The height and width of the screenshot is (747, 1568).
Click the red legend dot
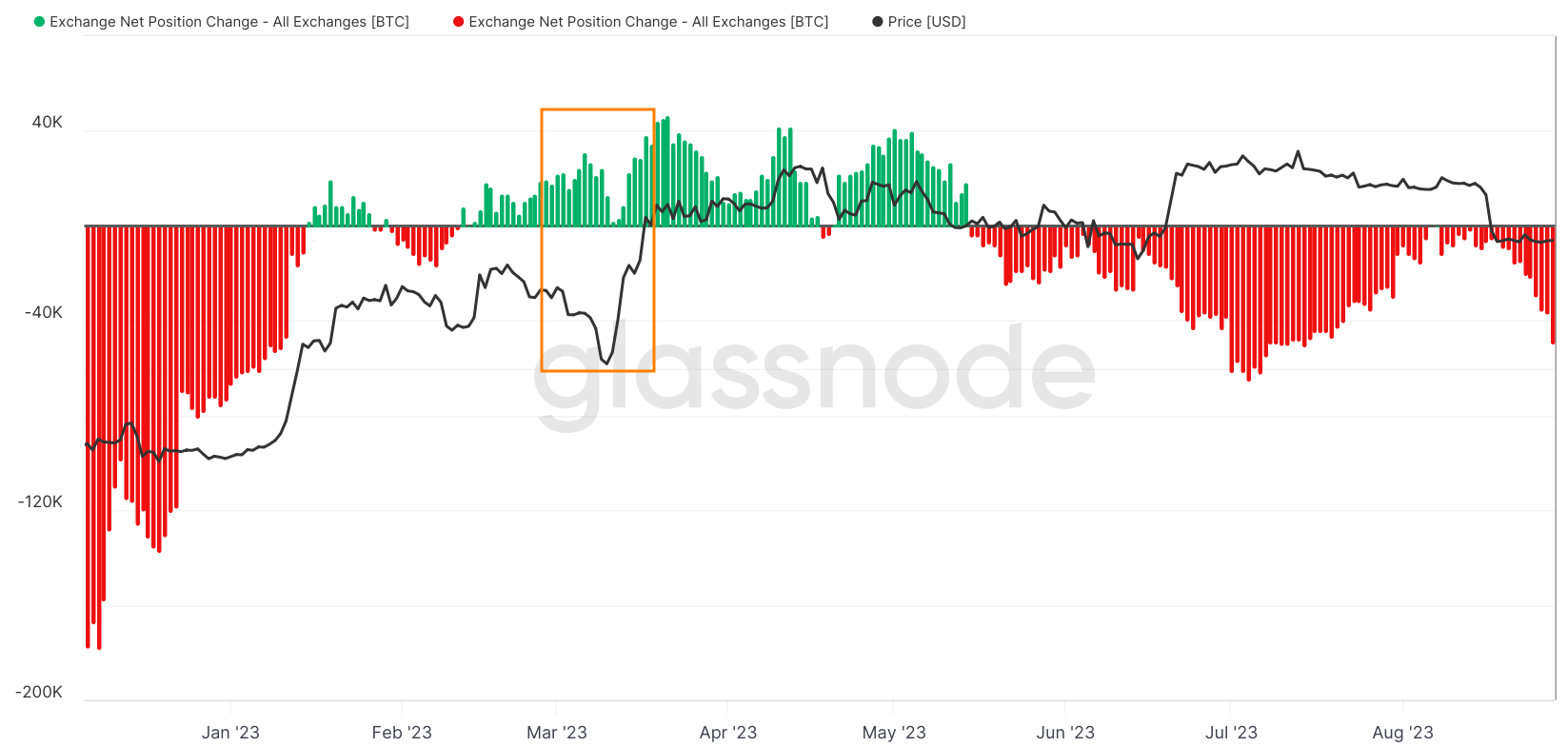pyautogui.click(x=459, y=22)
